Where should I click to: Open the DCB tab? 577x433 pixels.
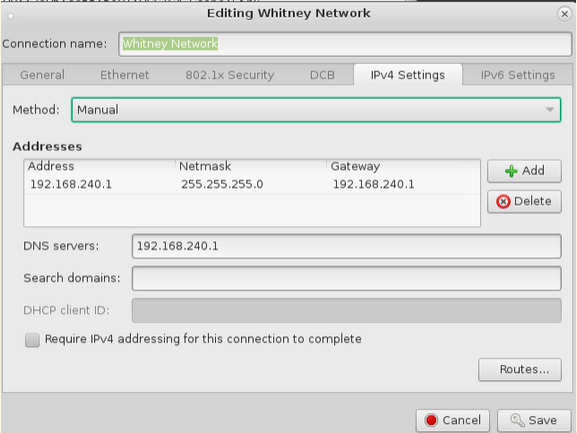tap(322, 75)
